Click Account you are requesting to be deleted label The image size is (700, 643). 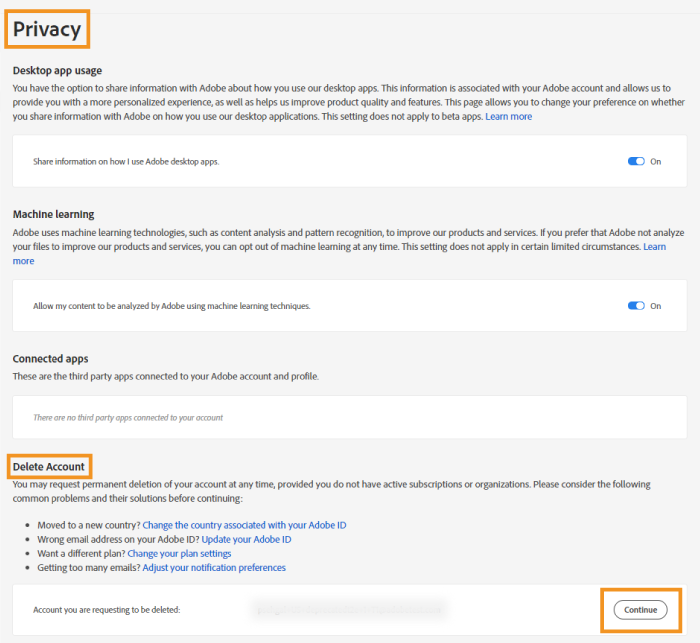coord(107,610)
